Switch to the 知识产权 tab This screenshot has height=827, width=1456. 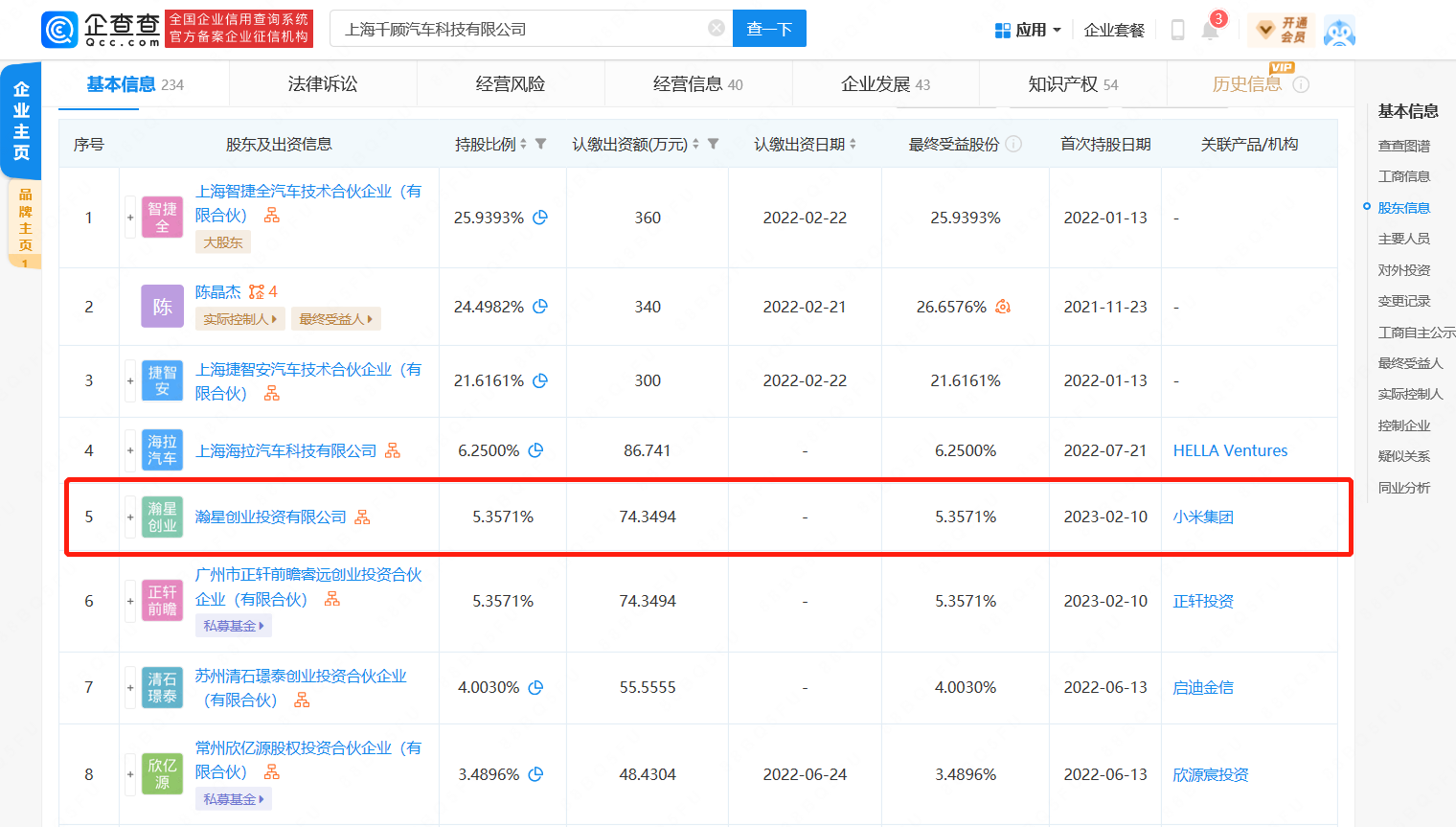(x=1073, y=84)
